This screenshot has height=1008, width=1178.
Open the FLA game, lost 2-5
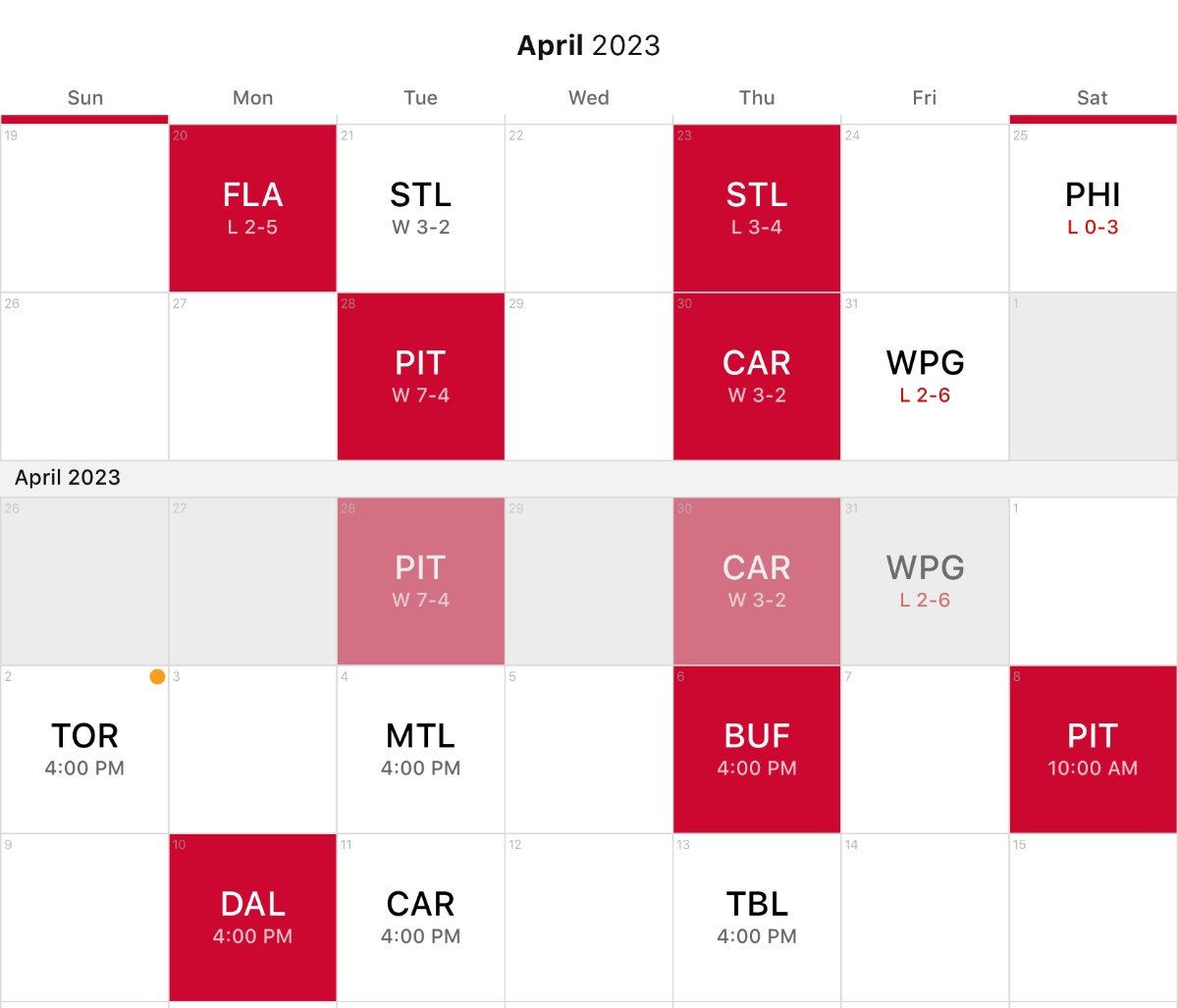pos(252,208)
